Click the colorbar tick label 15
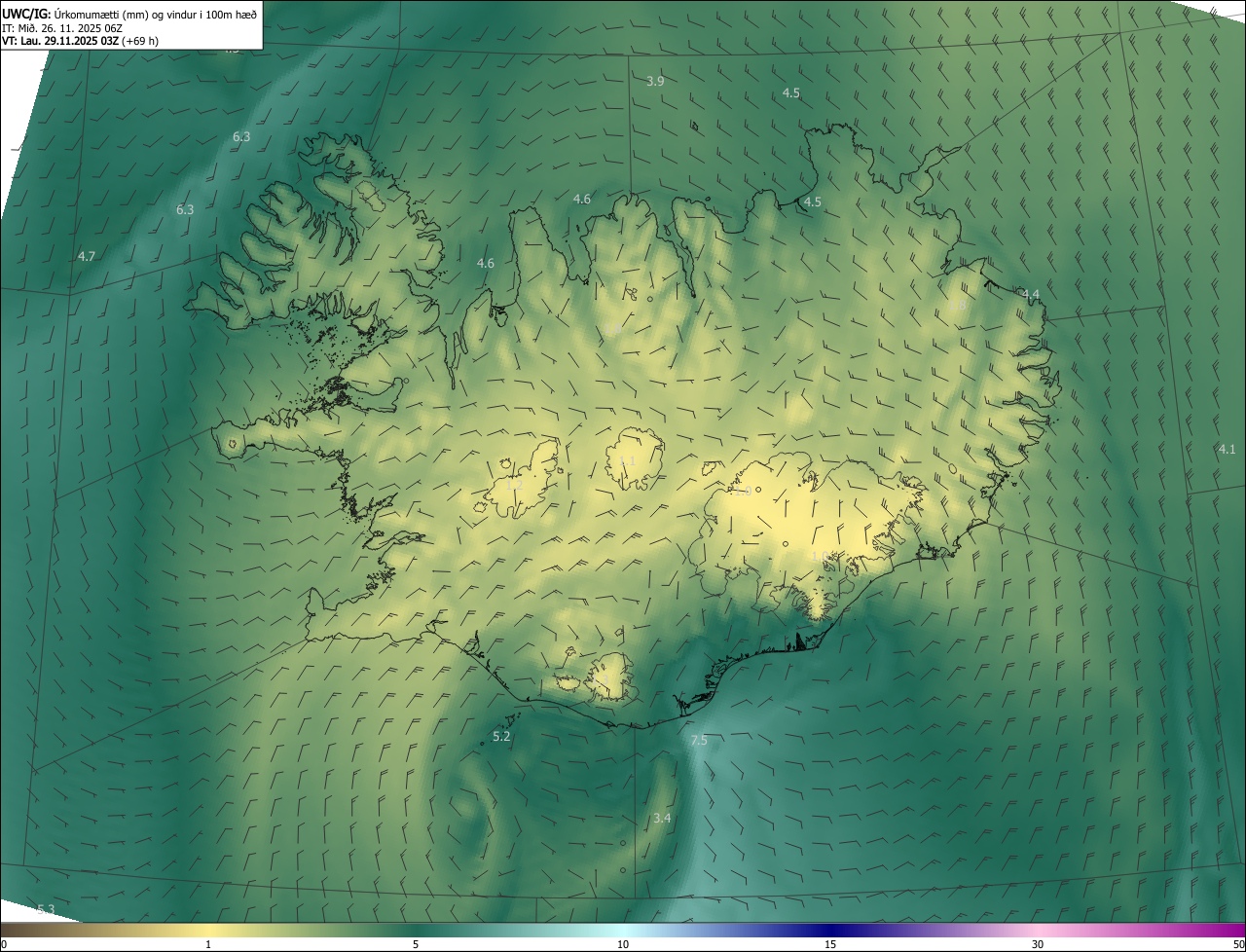 (830, 944)
